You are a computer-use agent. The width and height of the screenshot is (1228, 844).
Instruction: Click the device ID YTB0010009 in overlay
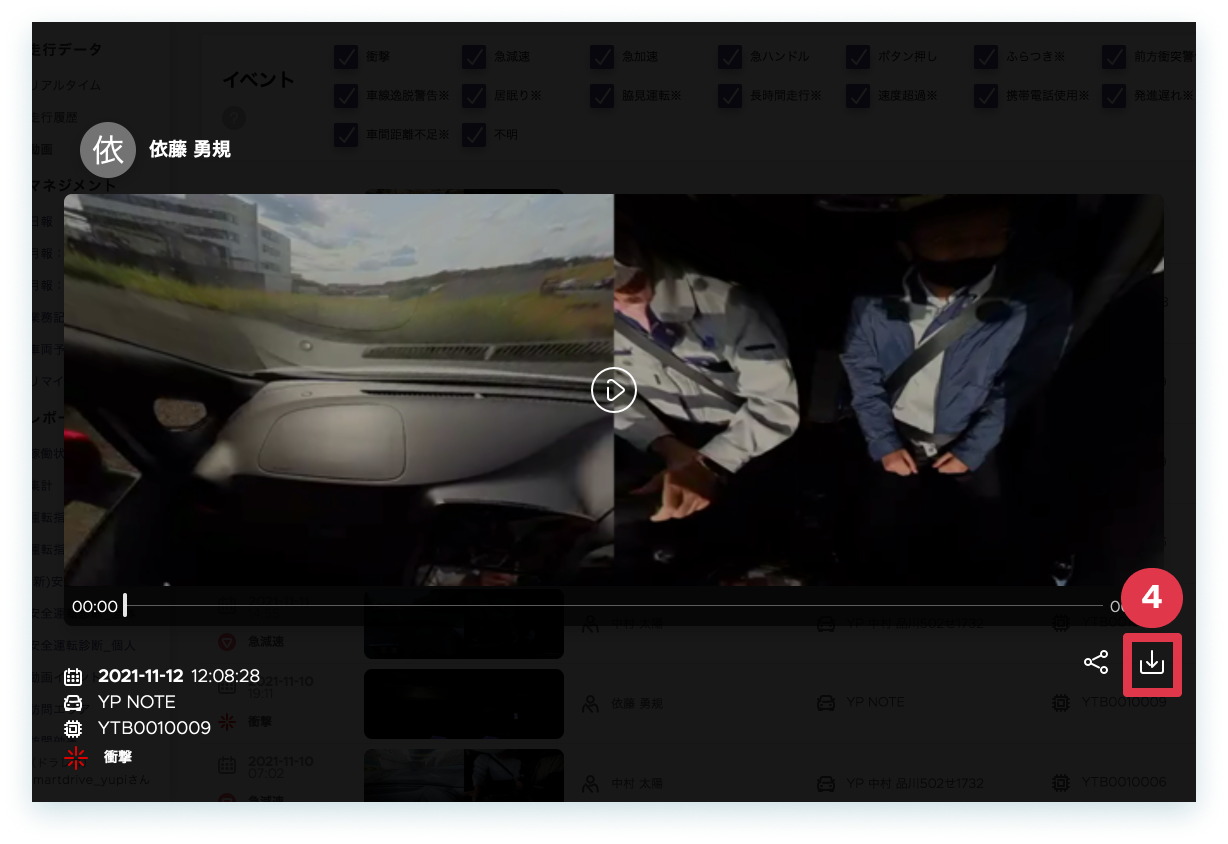pos(154,728)
